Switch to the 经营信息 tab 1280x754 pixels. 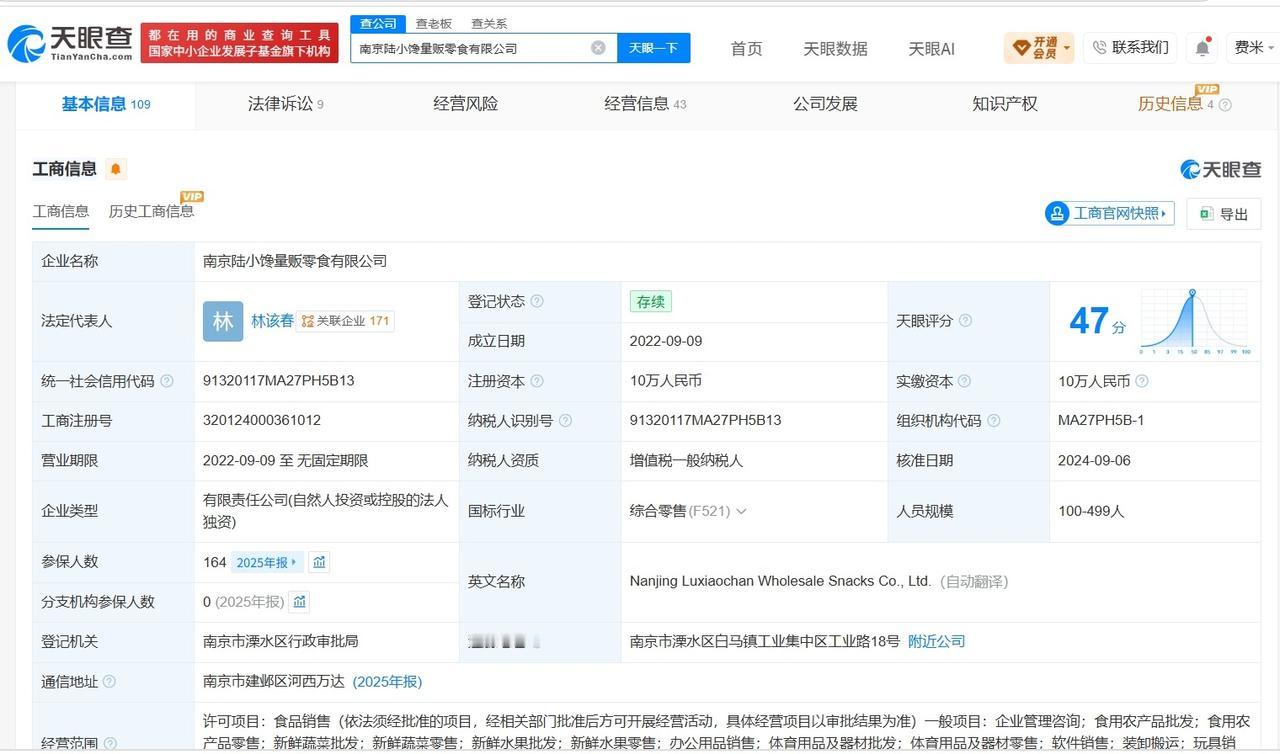(645, 104)
